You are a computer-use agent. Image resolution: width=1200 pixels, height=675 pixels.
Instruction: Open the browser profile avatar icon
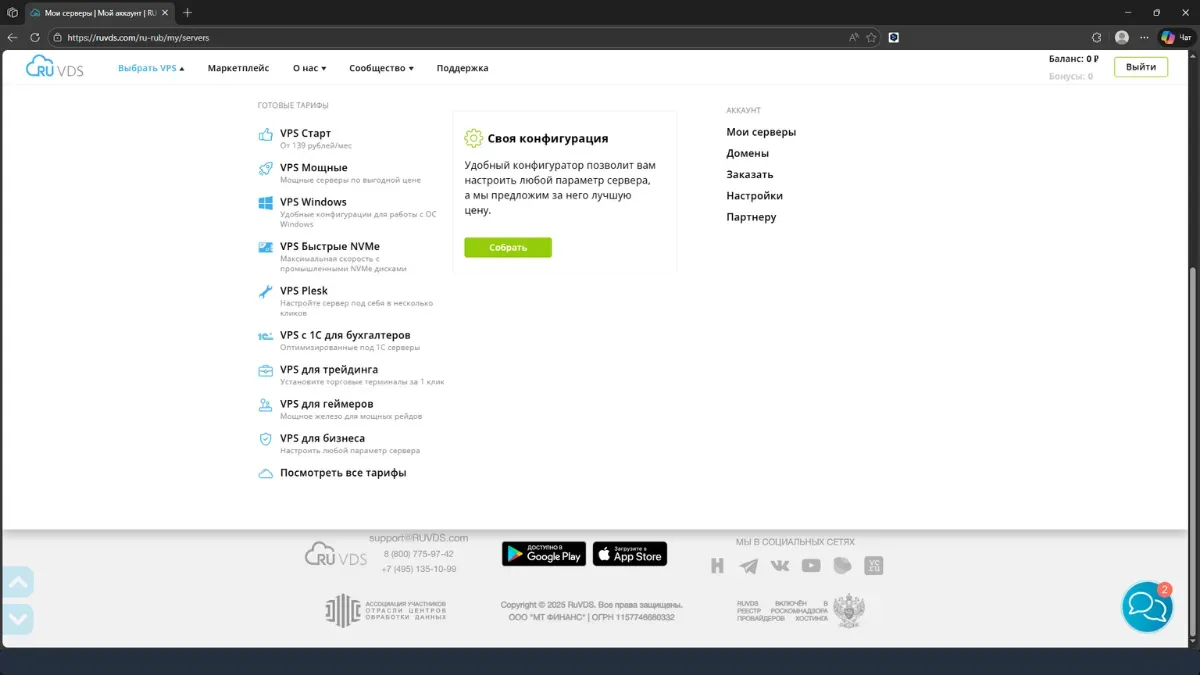(x=1122, y=37)
